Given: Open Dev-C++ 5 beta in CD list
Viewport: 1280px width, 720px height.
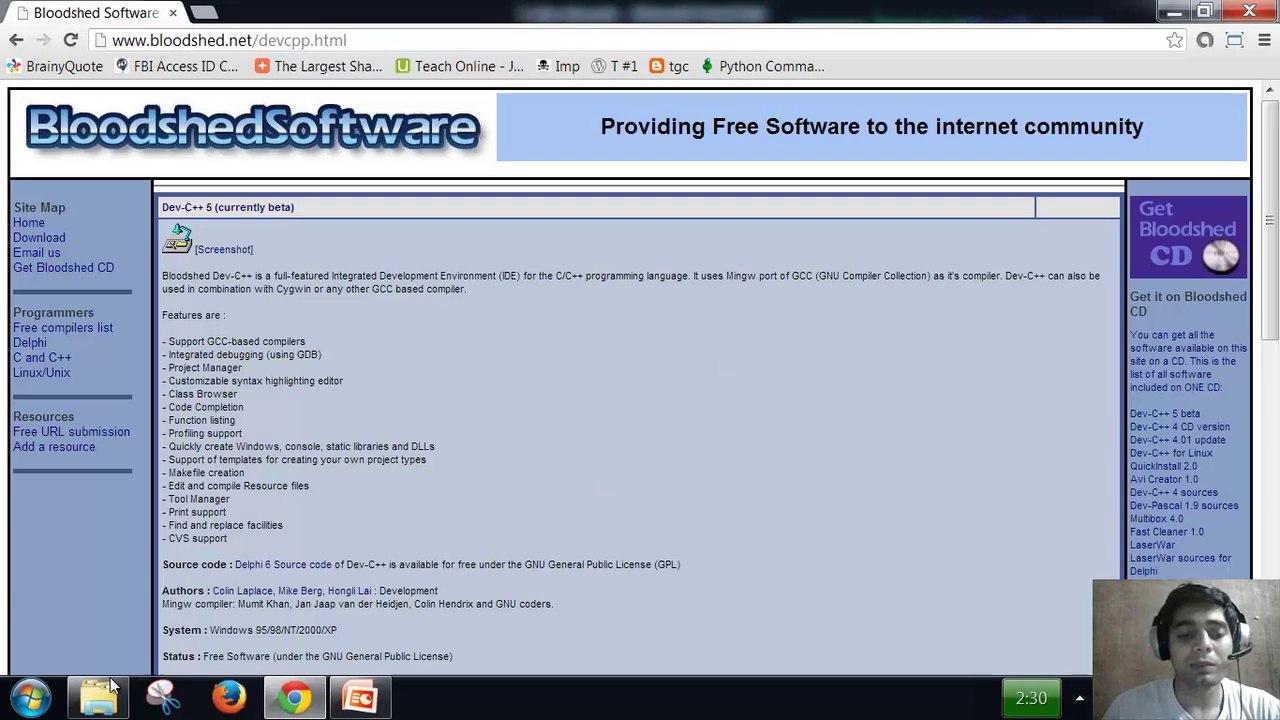Looking at the screenshot, I should tap(1165, 414).
